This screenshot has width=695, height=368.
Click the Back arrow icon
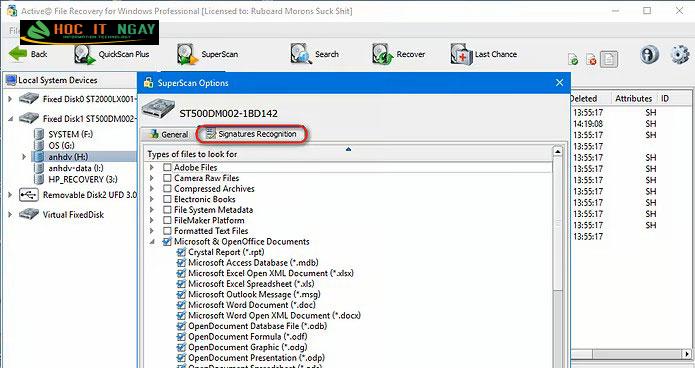pos(18,54)
